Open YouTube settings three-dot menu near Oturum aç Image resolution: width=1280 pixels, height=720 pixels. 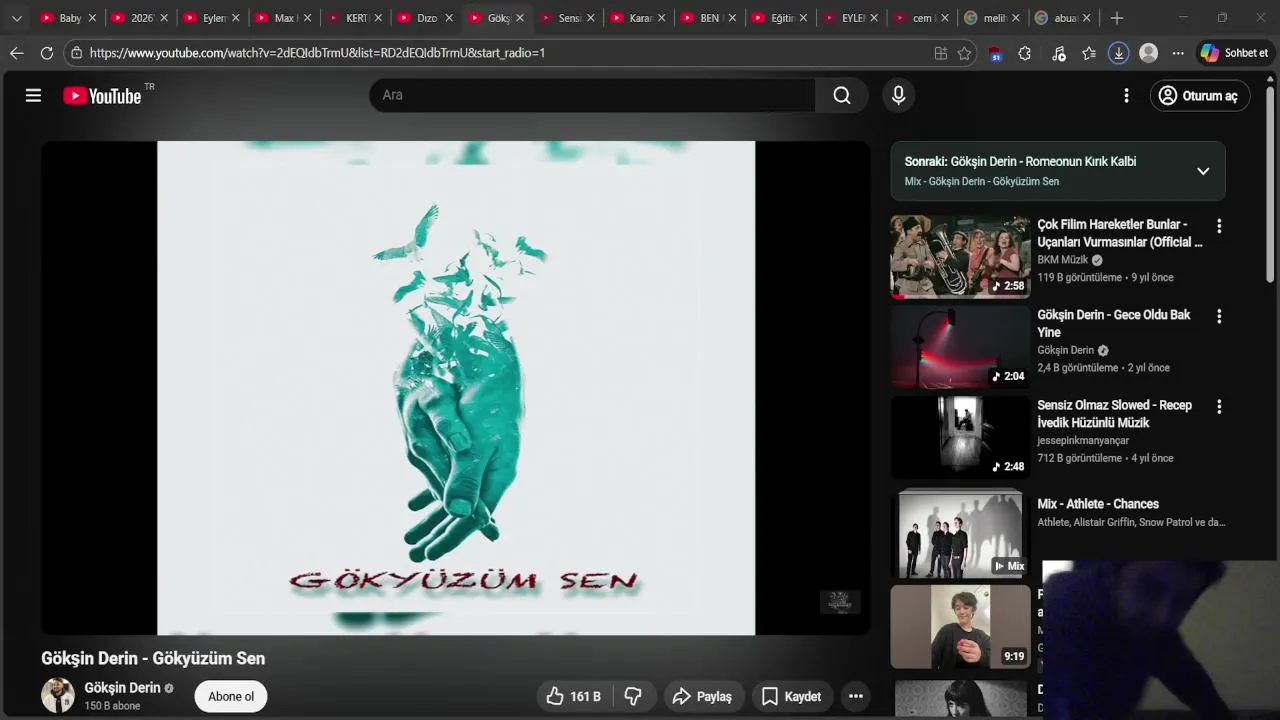(x=1126, y=95)
